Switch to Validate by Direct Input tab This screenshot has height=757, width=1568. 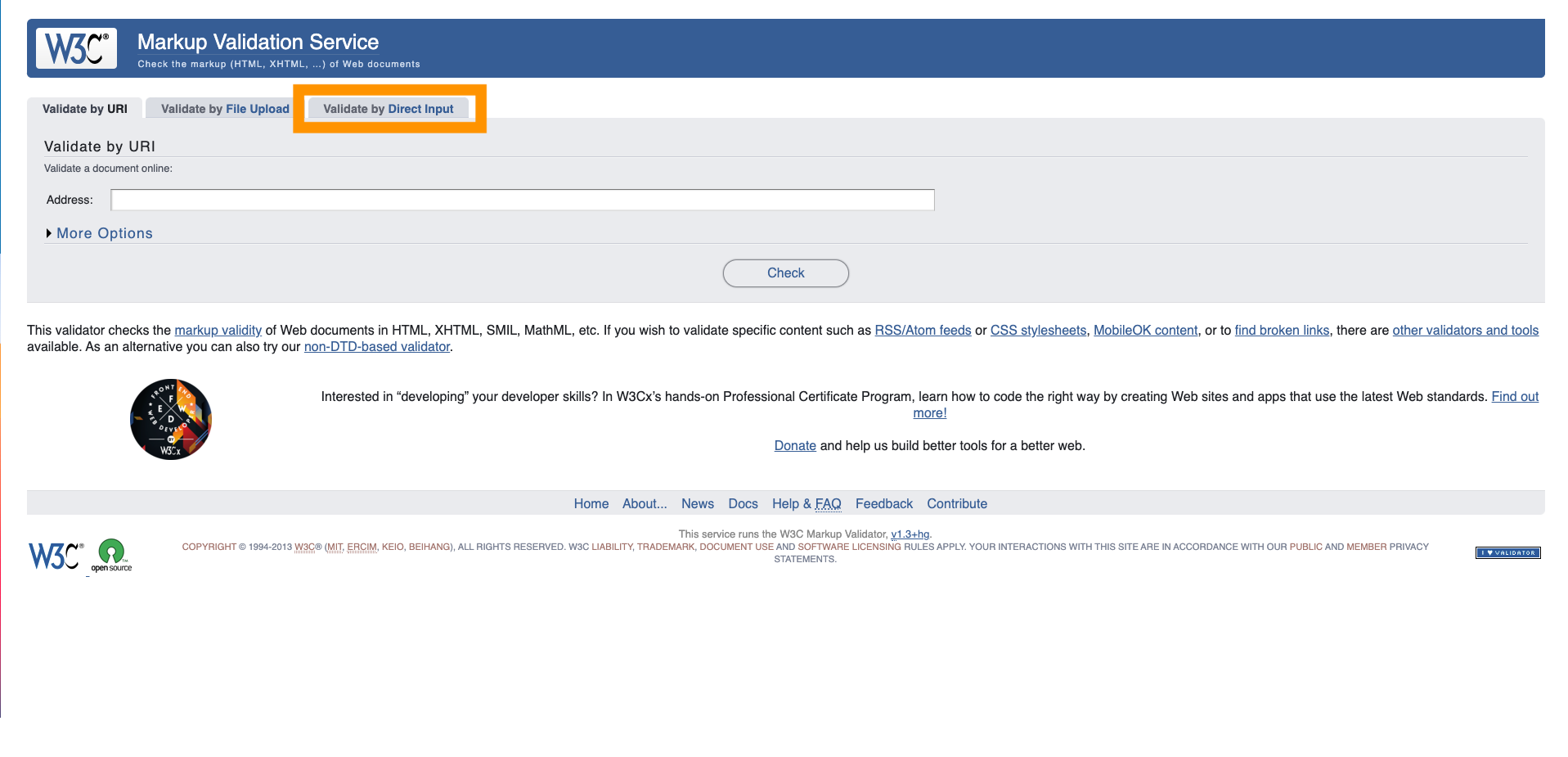(x=388, y=109)
